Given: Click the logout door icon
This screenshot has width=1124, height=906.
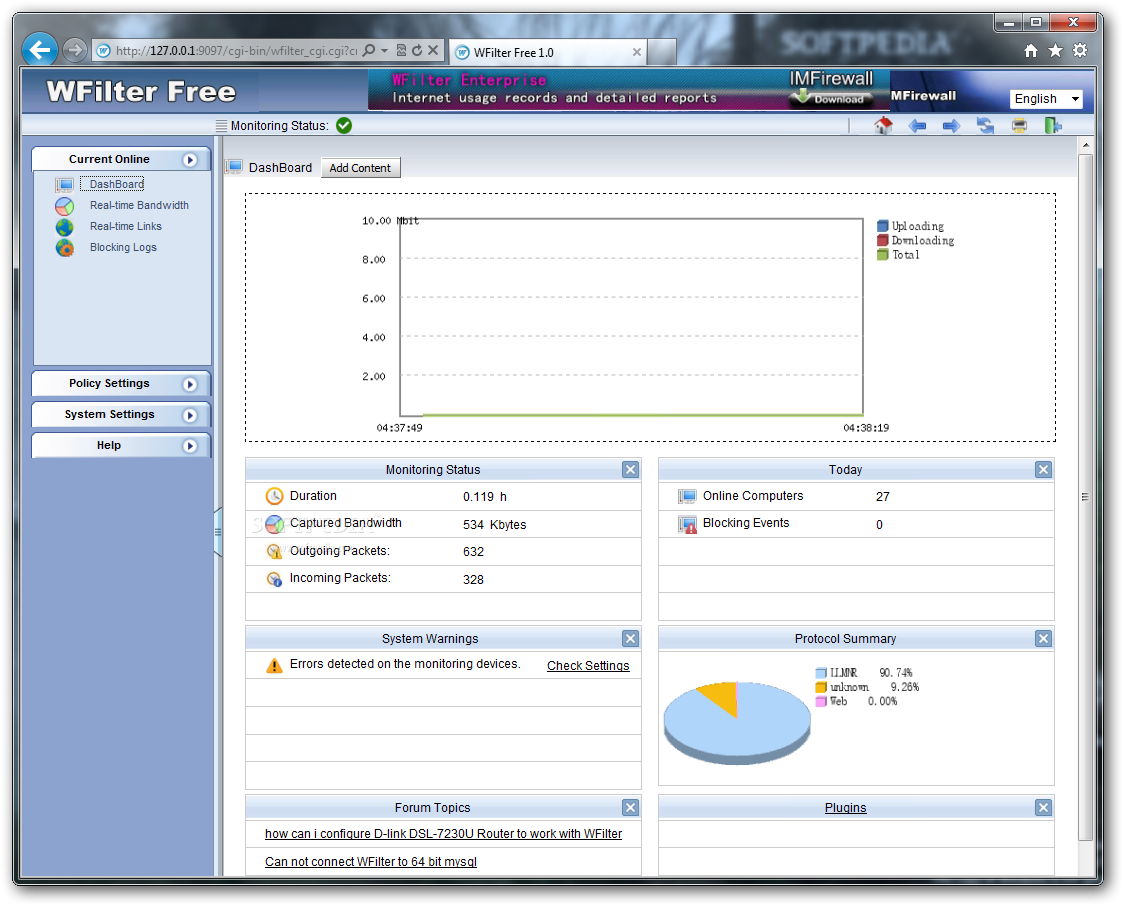Looking at the screenshot, I should click(1053, 126).
